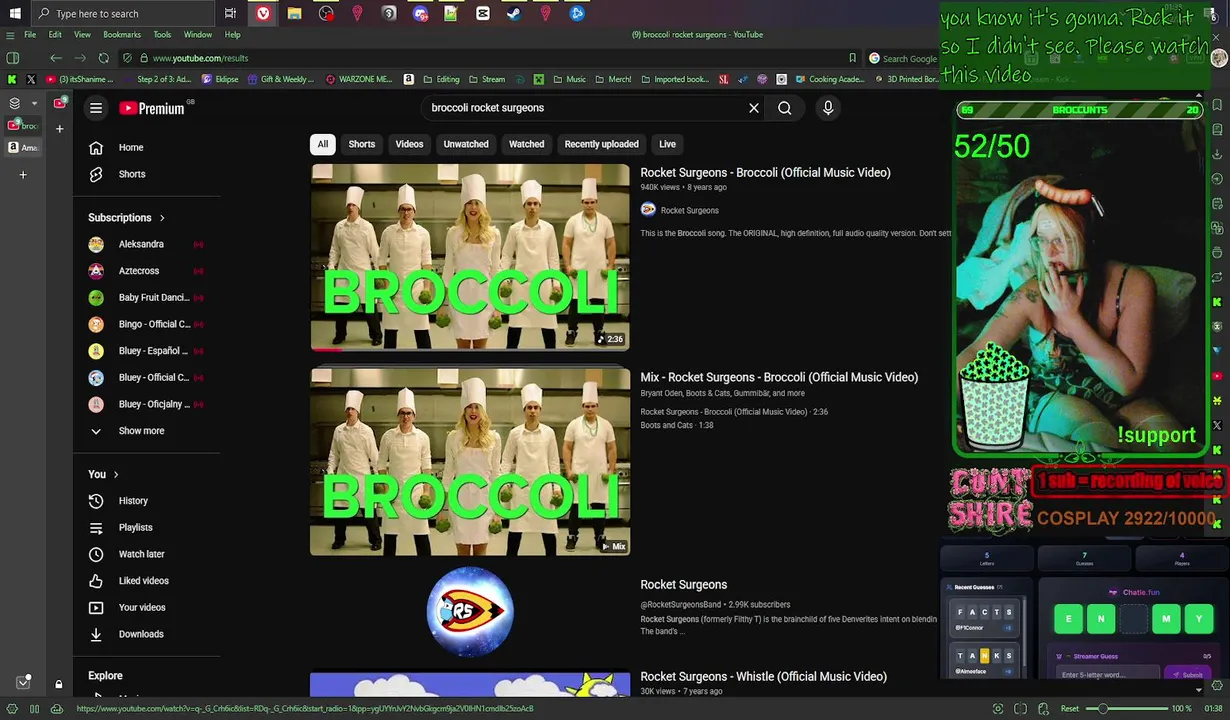Open the YouTube guide hamburger menu
This screenshot has width=1230, height=720.
(96, 108)
